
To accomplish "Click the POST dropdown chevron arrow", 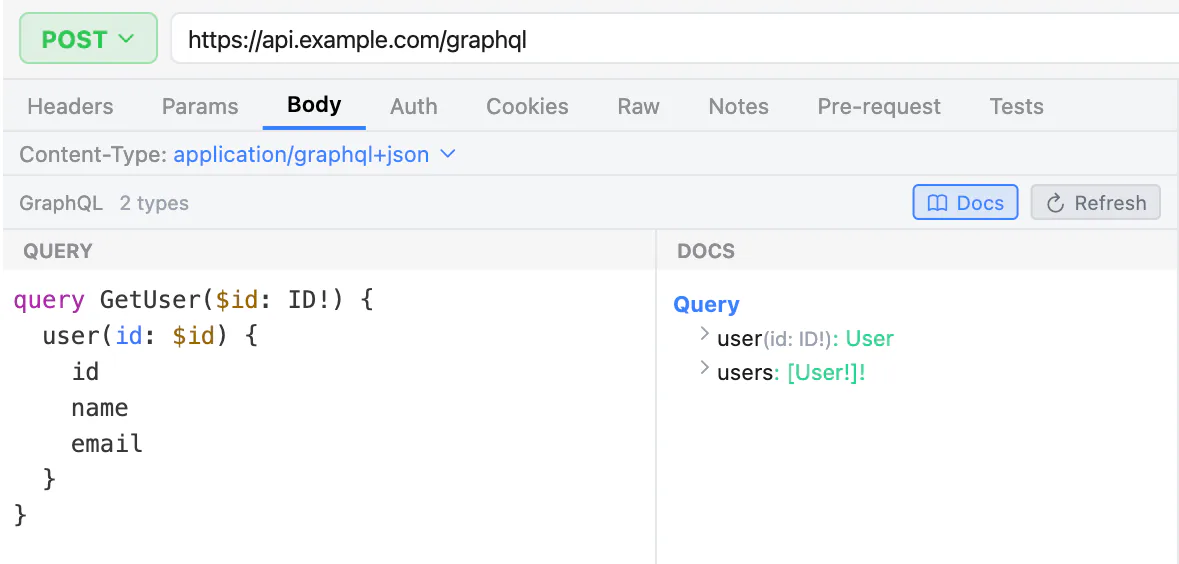I will click(x=126, y=38).
